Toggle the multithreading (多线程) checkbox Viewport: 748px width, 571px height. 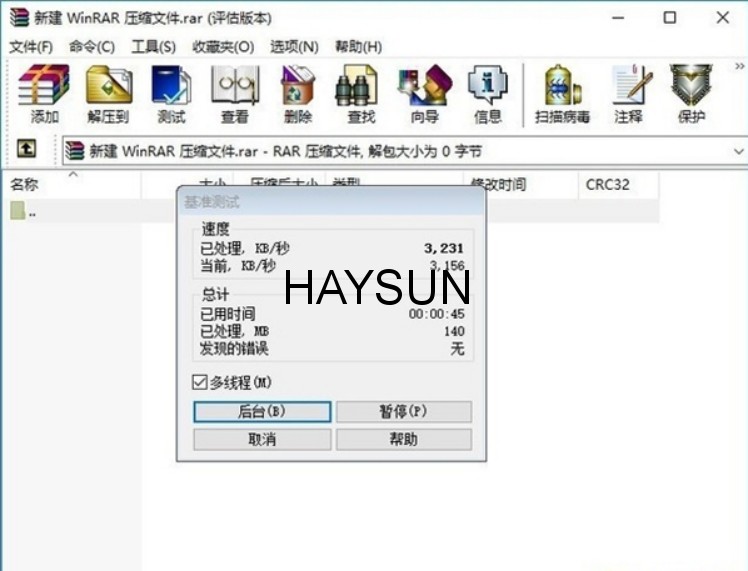pos(199,382)
